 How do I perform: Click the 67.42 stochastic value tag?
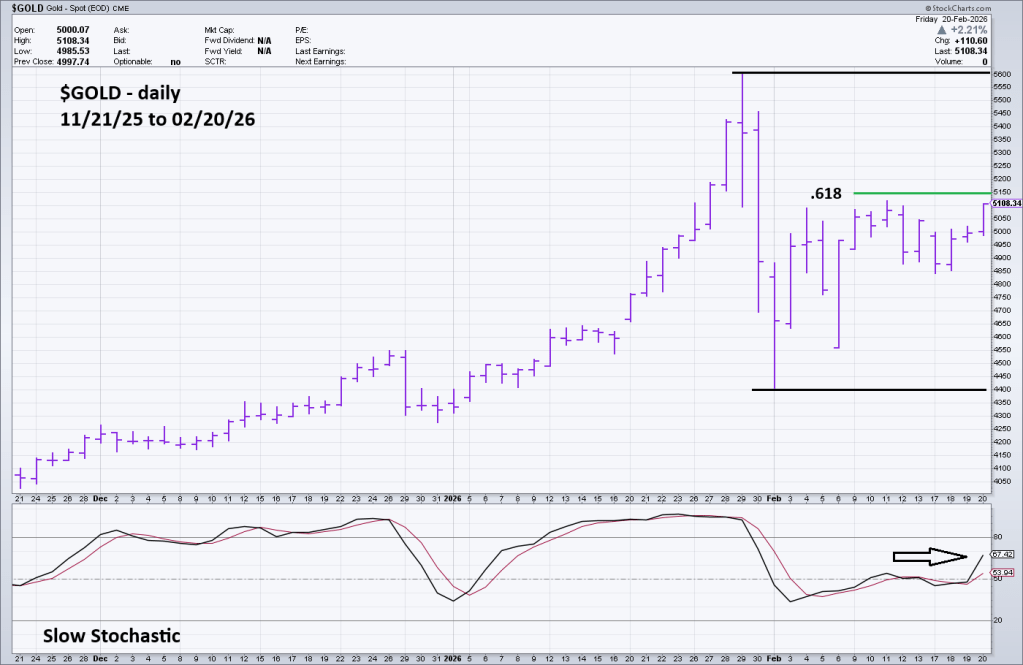(1002, 553)
